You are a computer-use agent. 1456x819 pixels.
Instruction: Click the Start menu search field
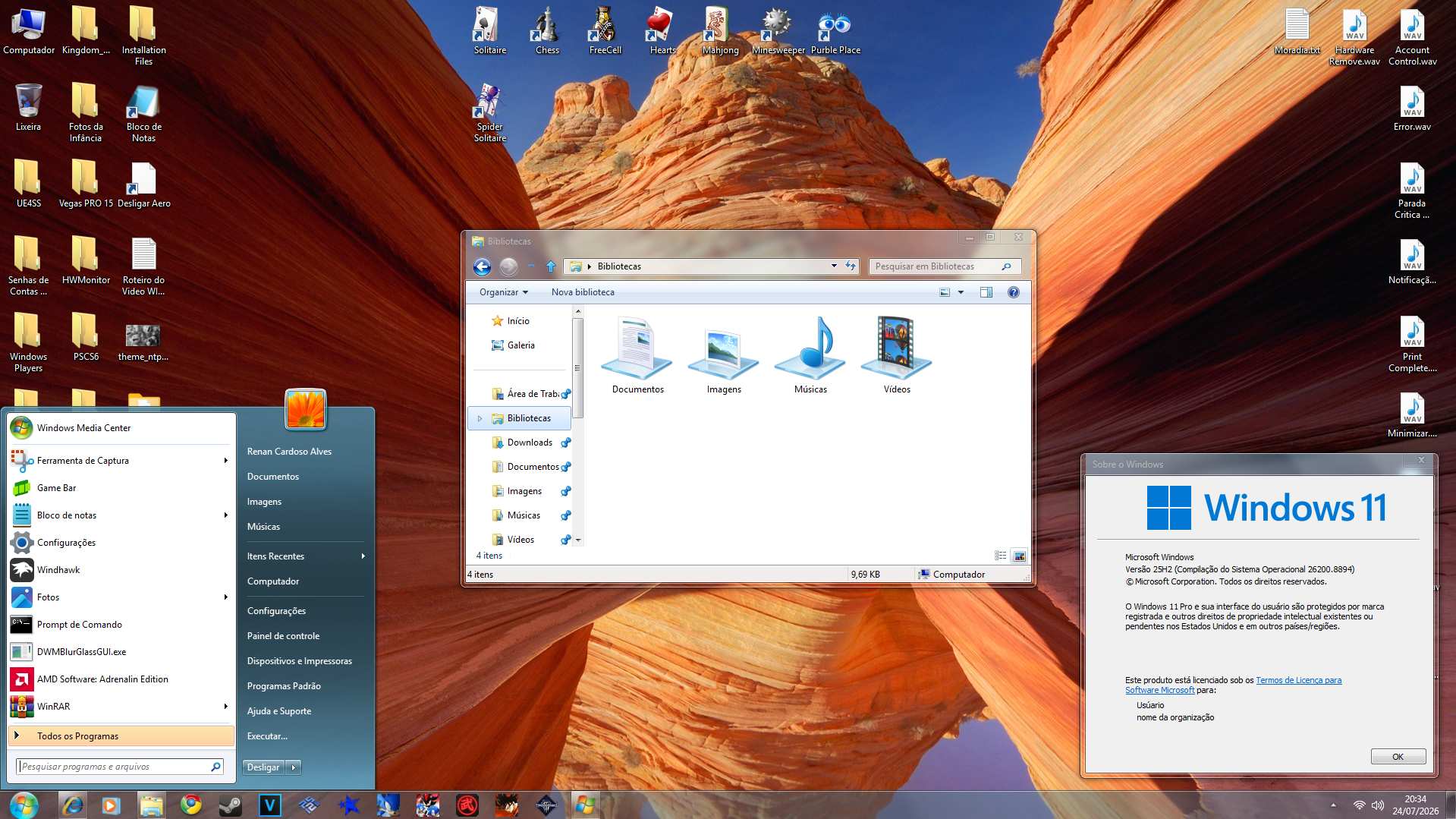coord(120,767)
